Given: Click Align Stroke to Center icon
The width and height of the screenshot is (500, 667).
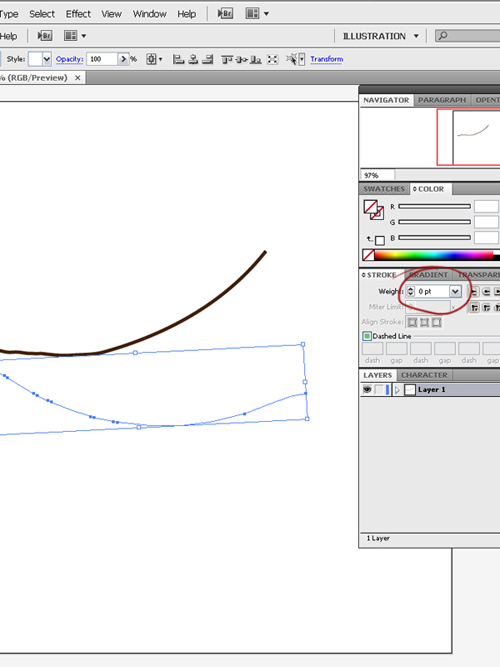Looking at the screenshot, I should pyautogui.click(x=412, y=322).
